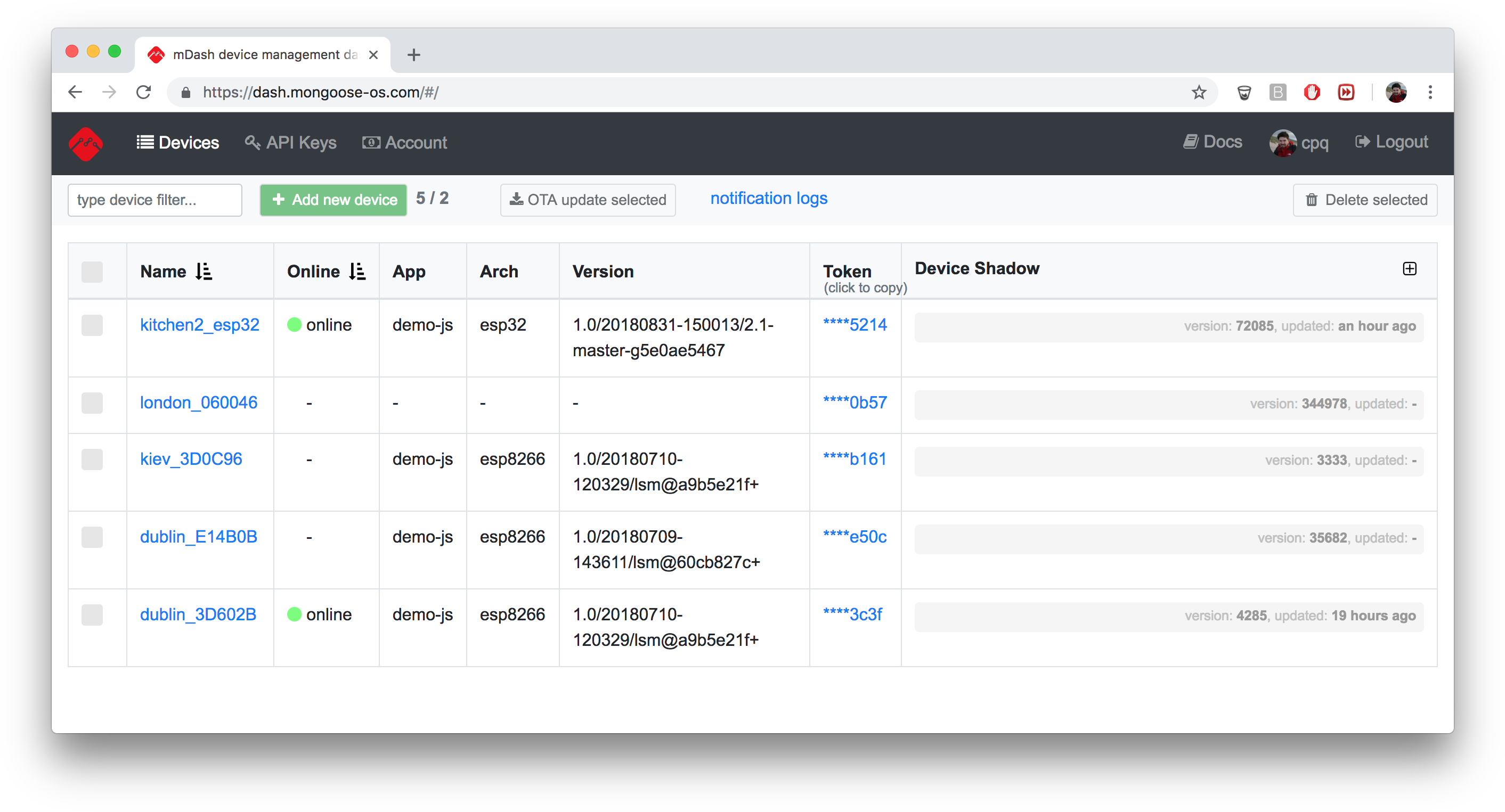Click Add new device button

tap(333, 200)
